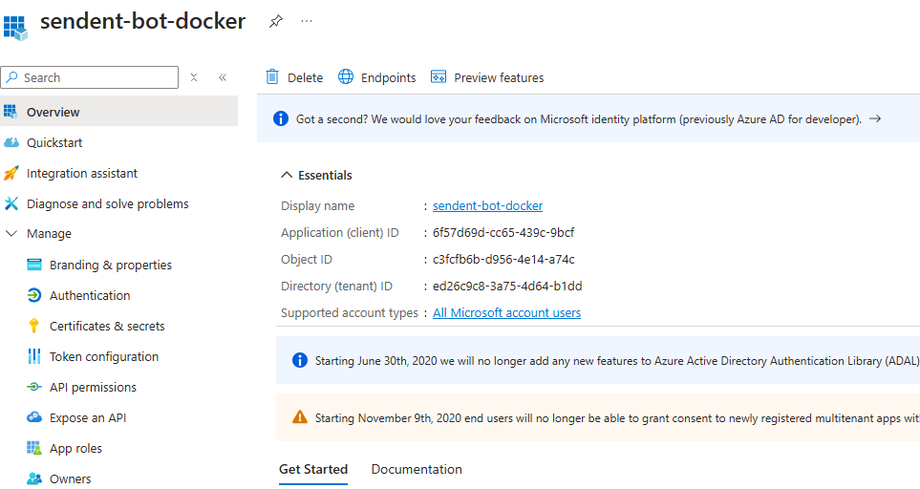Collapse the Essentials section

pyautogui.click(x=286, y=175)
